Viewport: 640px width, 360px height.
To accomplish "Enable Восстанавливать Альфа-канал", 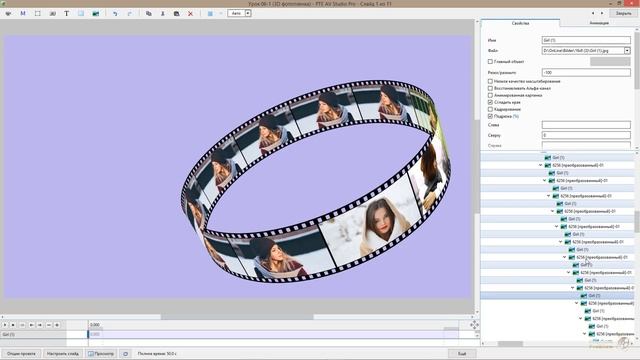I will pyautogui.click(x=490, y=88).
